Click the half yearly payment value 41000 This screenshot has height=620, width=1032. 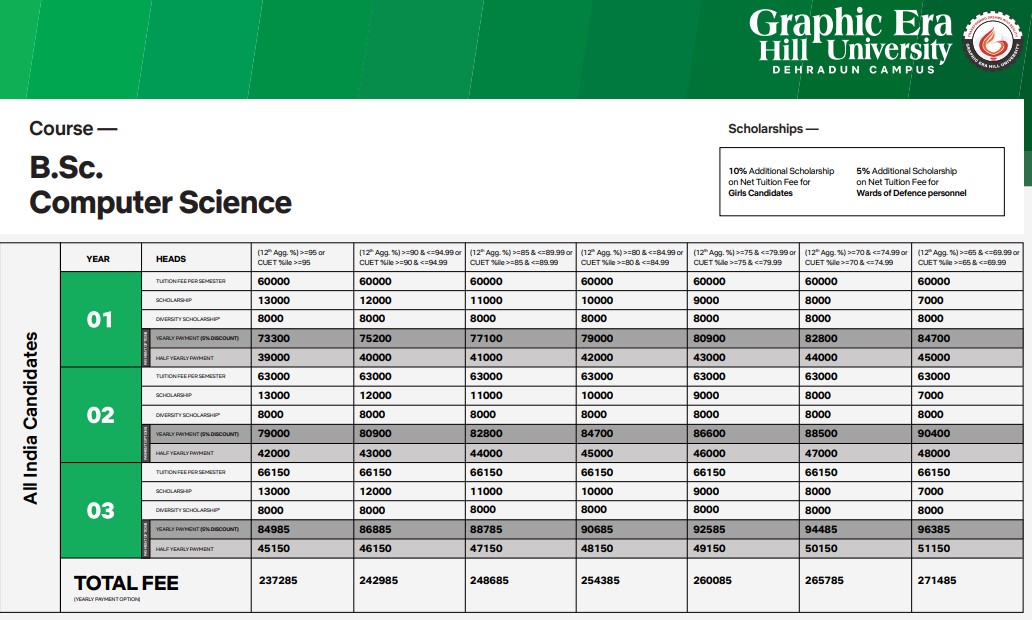pyautogui.click(x=486, y=357)
